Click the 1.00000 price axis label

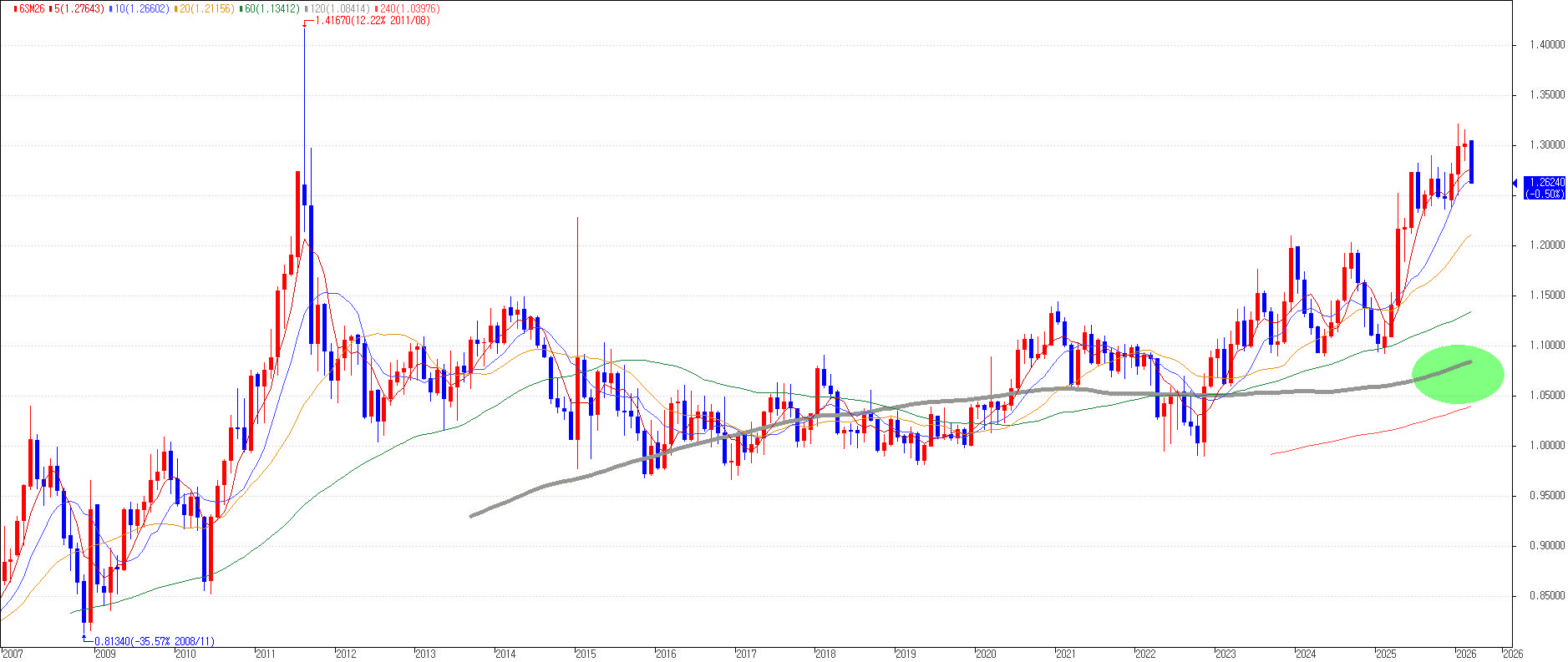coord(1547,446)
